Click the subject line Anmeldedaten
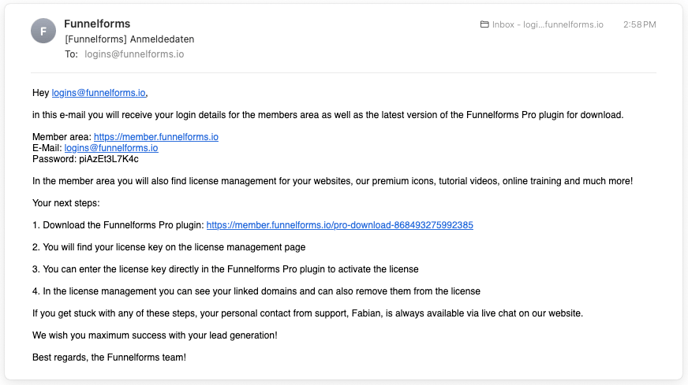 click(x=129, y=39)
